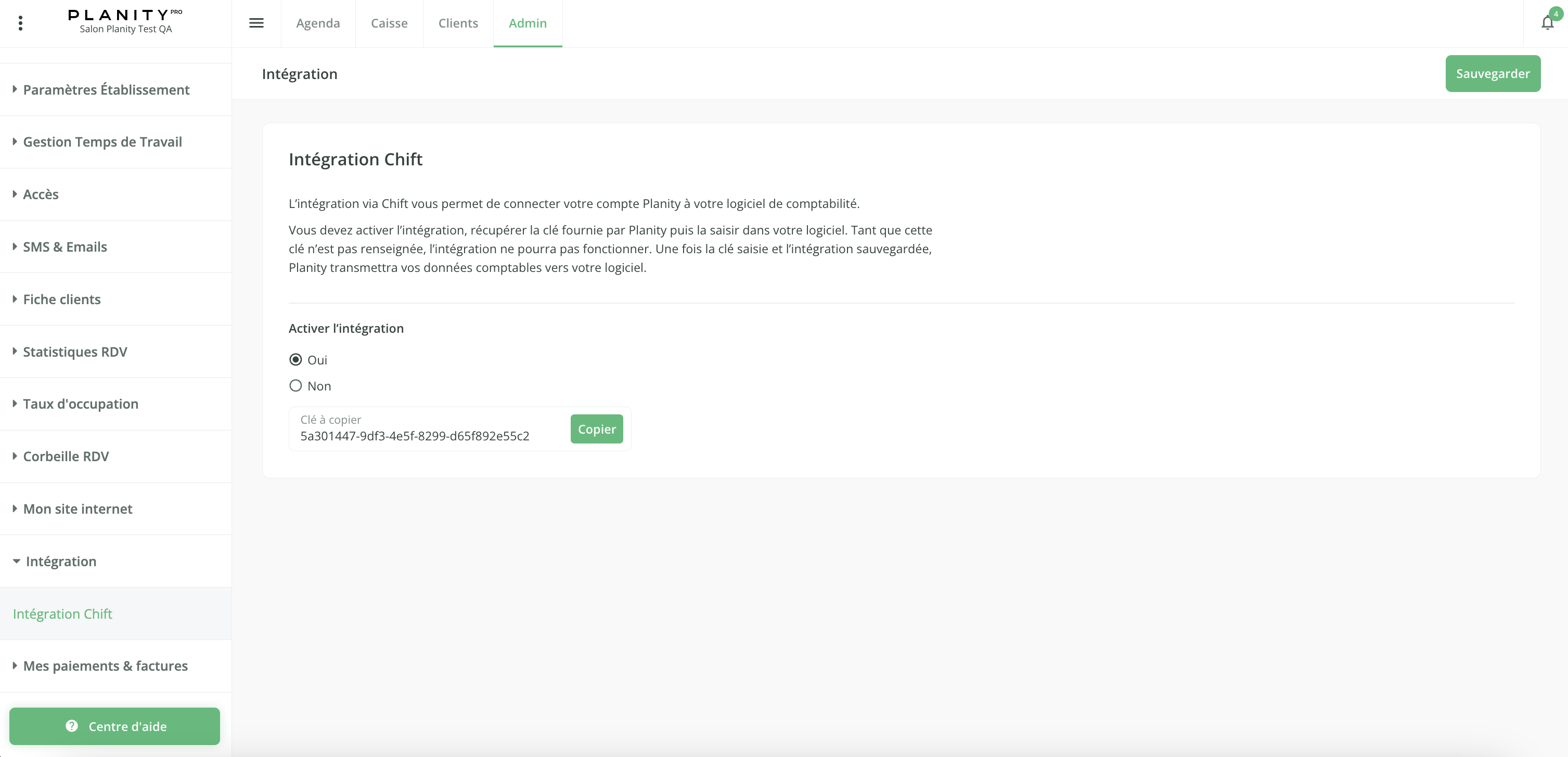Select the Oui radio button
Viewport: 1568px width, 757px height.
tap(296, 360)
